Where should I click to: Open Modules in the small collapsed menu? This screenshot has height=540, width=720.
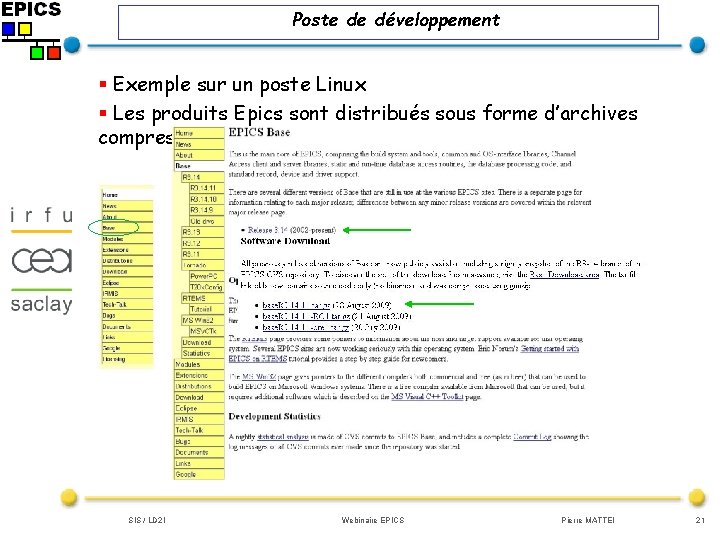click(127, 239)
